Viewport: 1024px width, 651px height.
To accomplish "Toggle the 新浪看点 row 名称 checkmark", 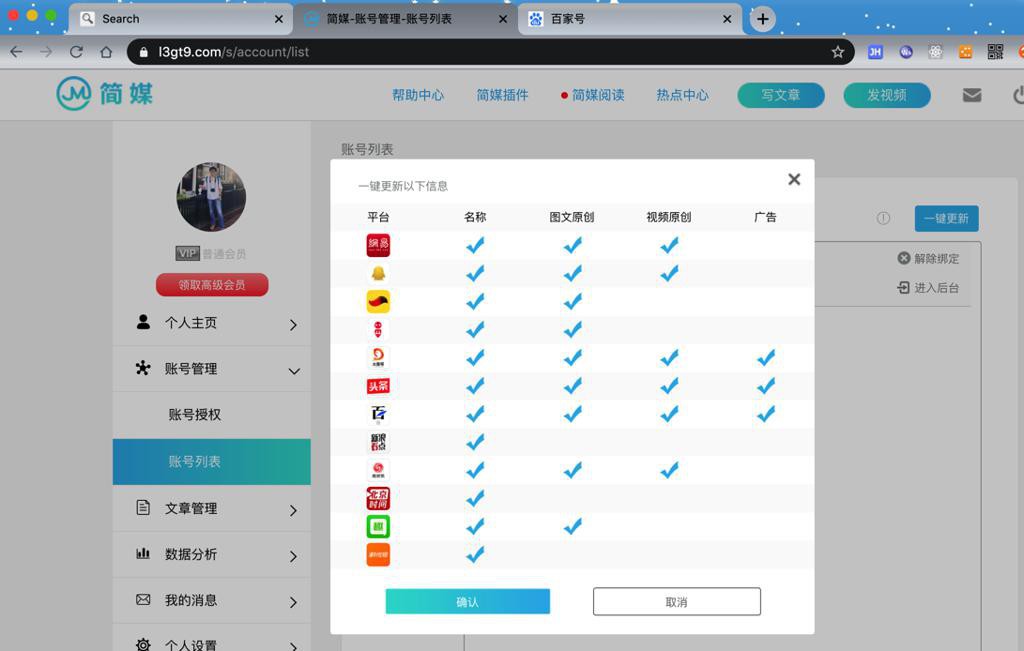I will (x=475, y=442).
